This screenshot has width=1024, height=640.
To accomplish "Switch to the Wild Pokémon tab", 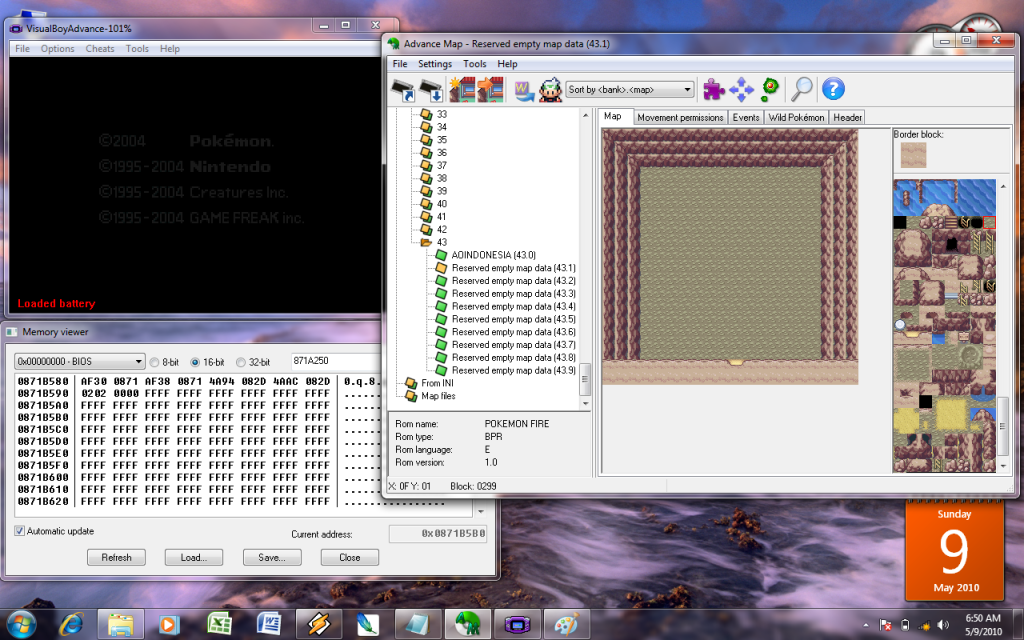I will [796, 118].
